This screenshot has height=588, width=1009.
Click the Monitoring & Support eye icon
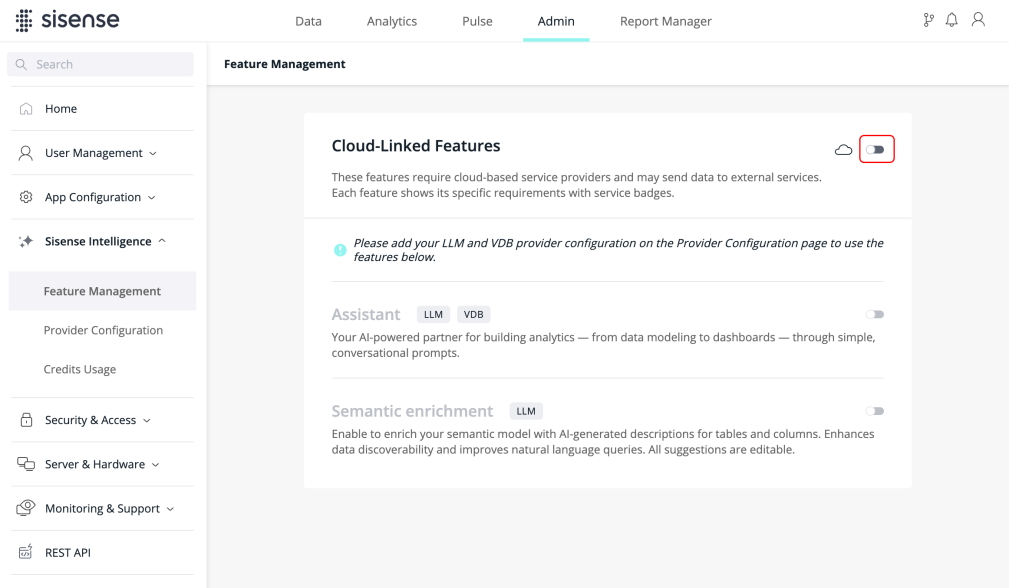click(26, 508)
